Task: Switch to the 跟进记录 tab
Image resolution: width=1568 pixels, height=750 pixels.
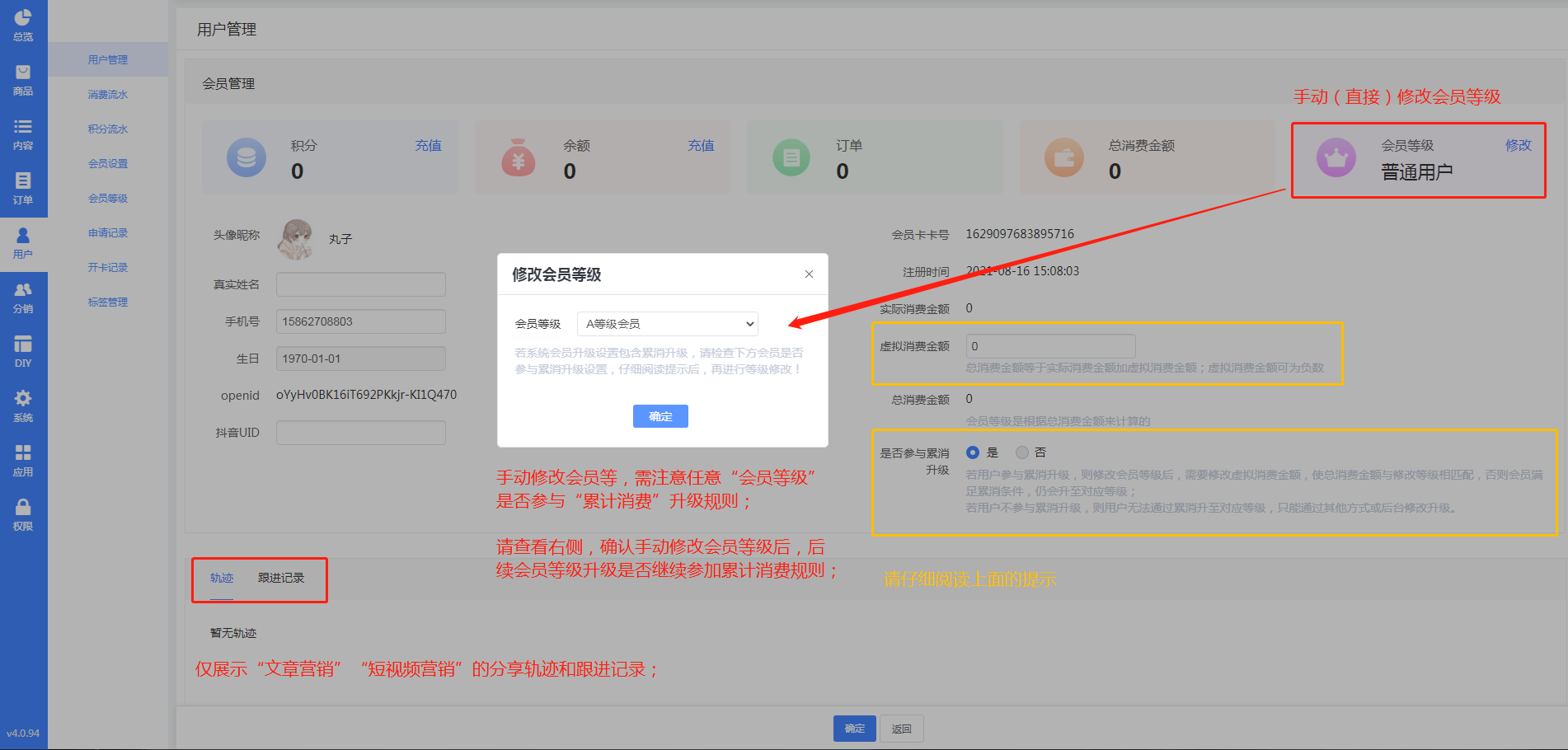Action: click(281, 579)
